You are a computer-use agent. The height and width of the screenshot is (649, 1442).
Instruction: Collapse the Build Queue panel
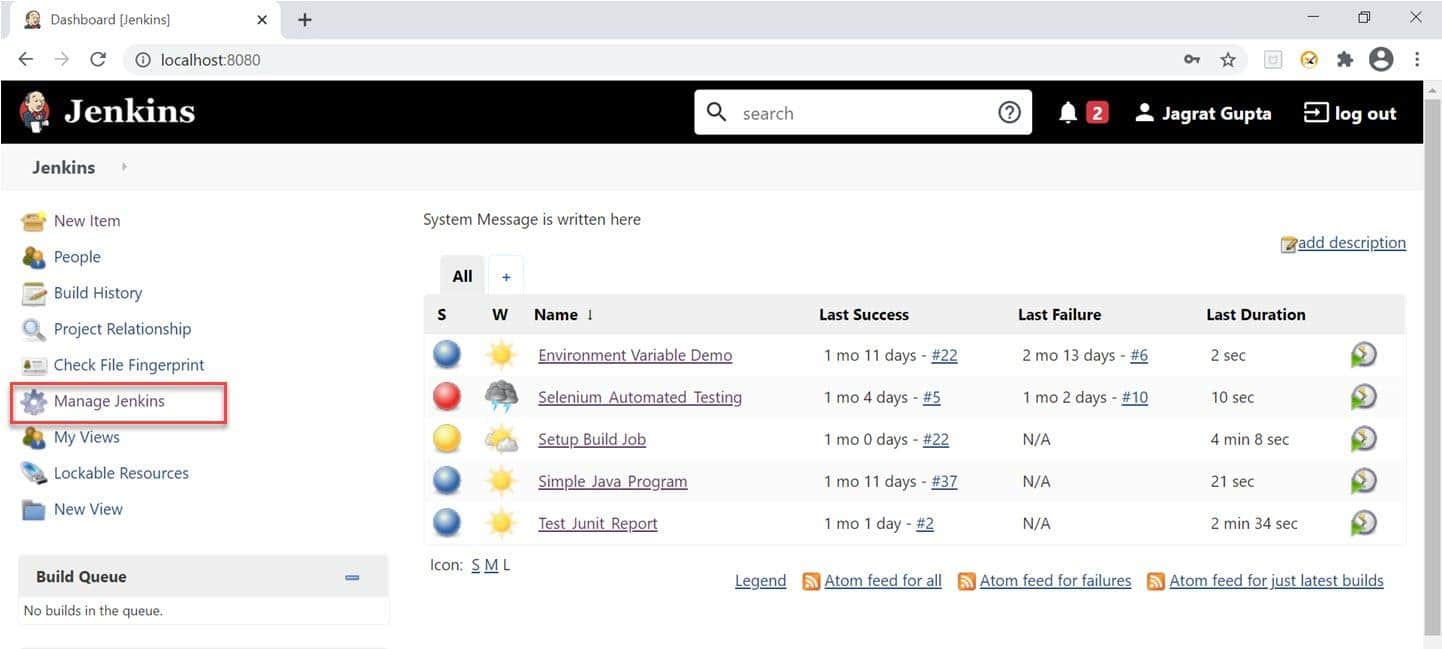point(351,577)
